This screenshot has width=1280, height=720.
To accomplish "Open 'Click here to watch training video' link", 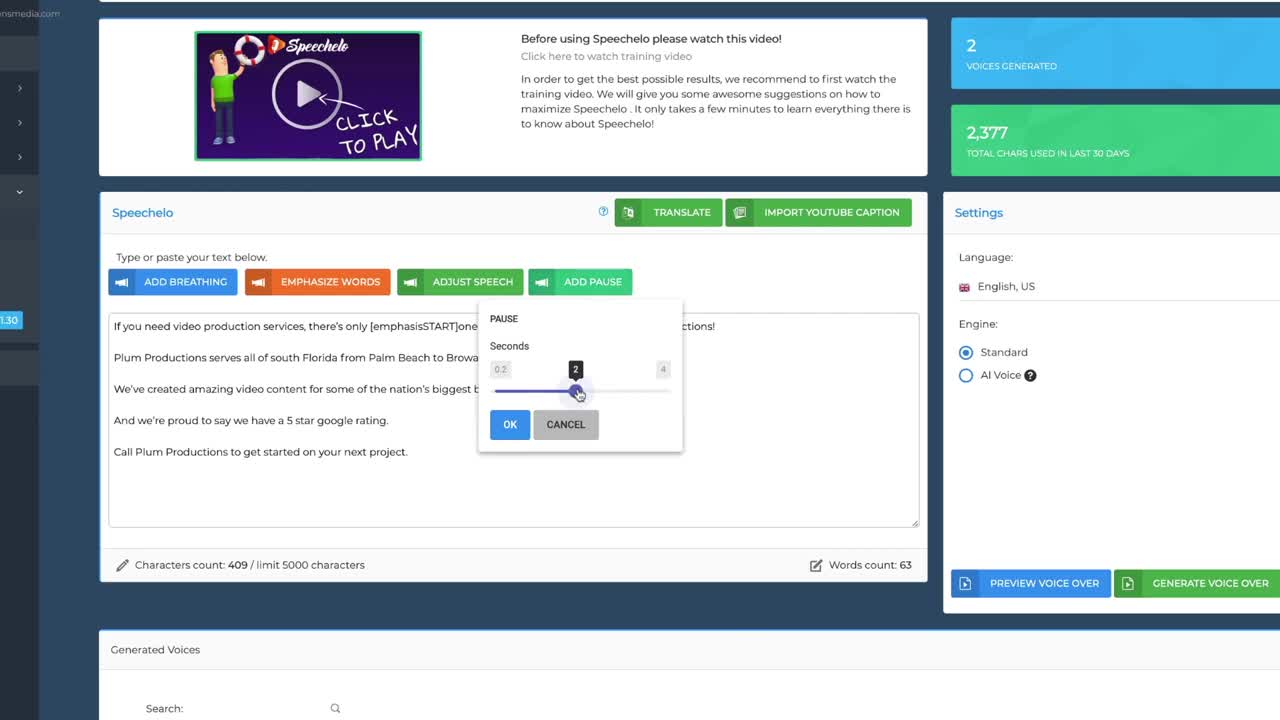I will pos(606,56).
